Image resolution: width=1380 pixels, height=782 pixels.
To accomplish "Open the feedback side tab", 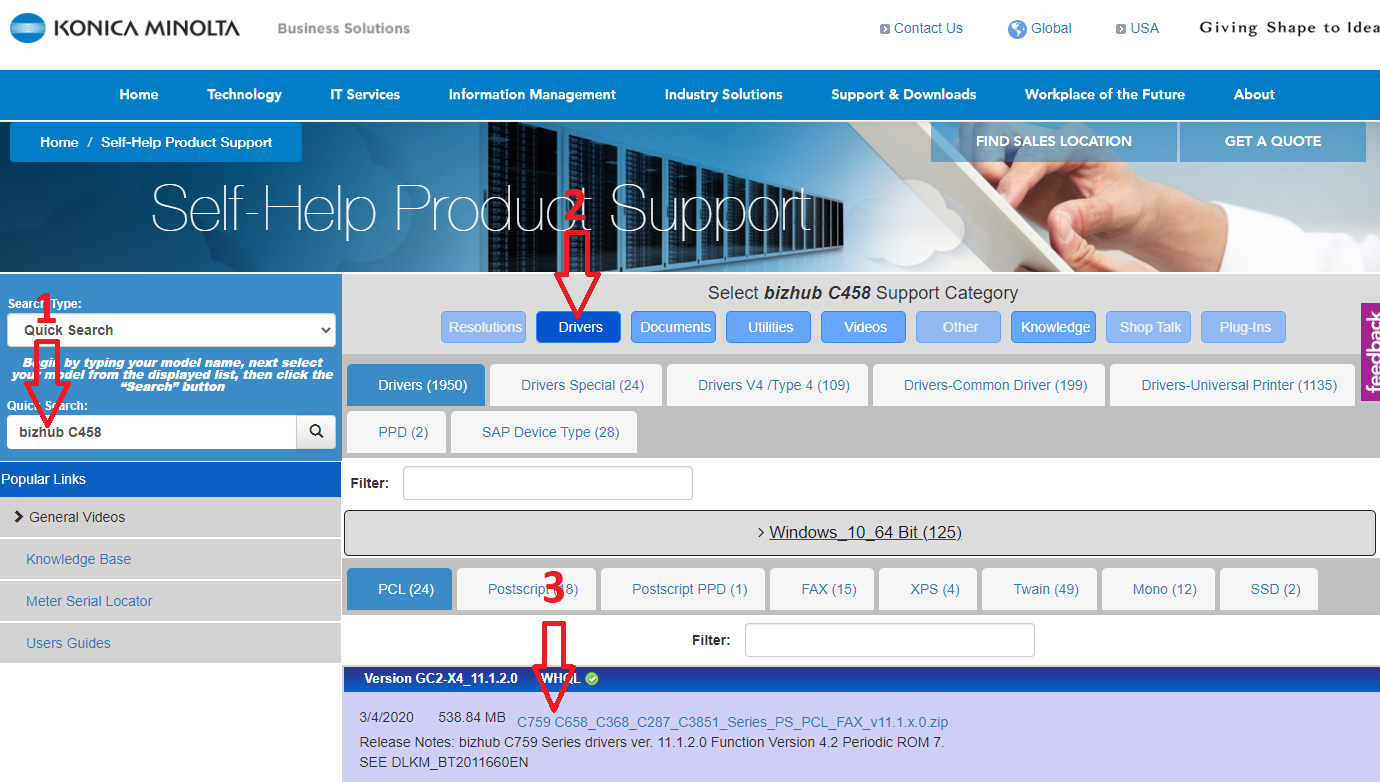I will 1370,352.
